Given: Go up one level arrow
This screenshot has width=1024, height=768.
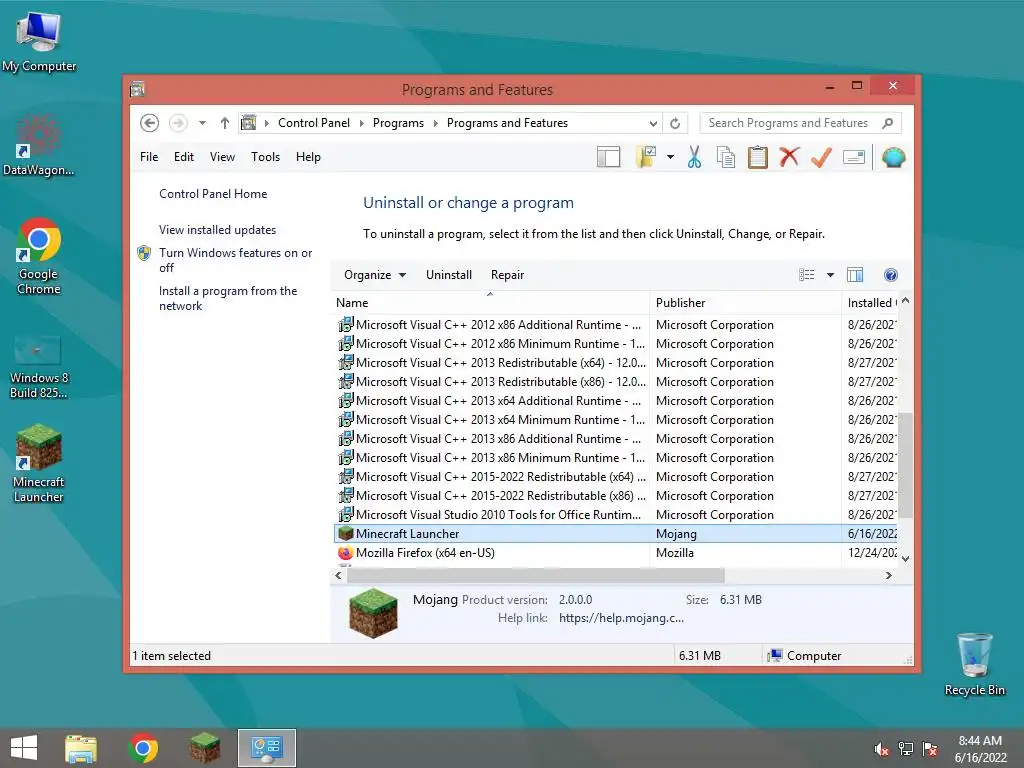Looking at the screenshot, I should (x=225, y=123).
